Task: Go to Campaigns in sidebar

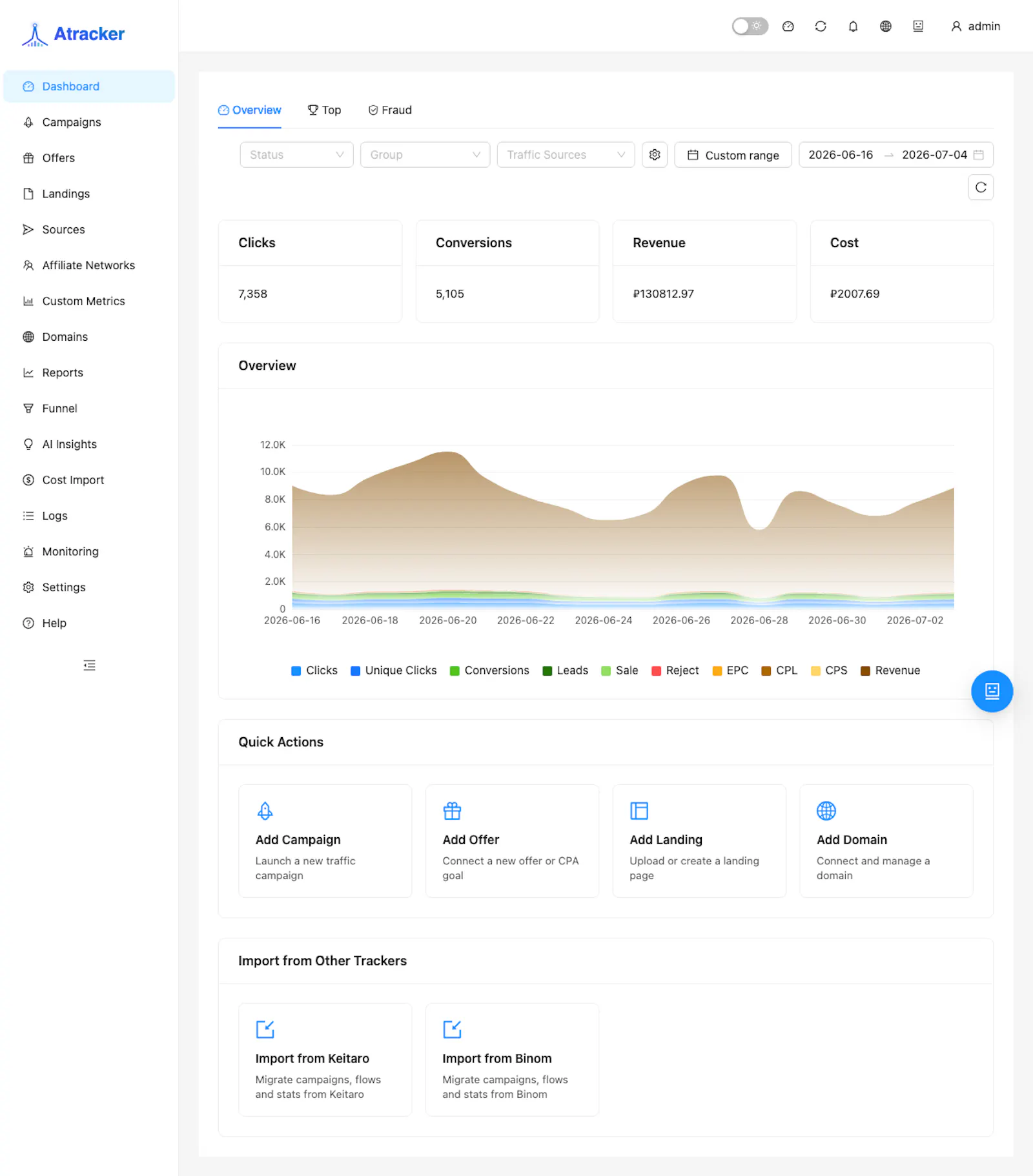Action: coord(89,122)
